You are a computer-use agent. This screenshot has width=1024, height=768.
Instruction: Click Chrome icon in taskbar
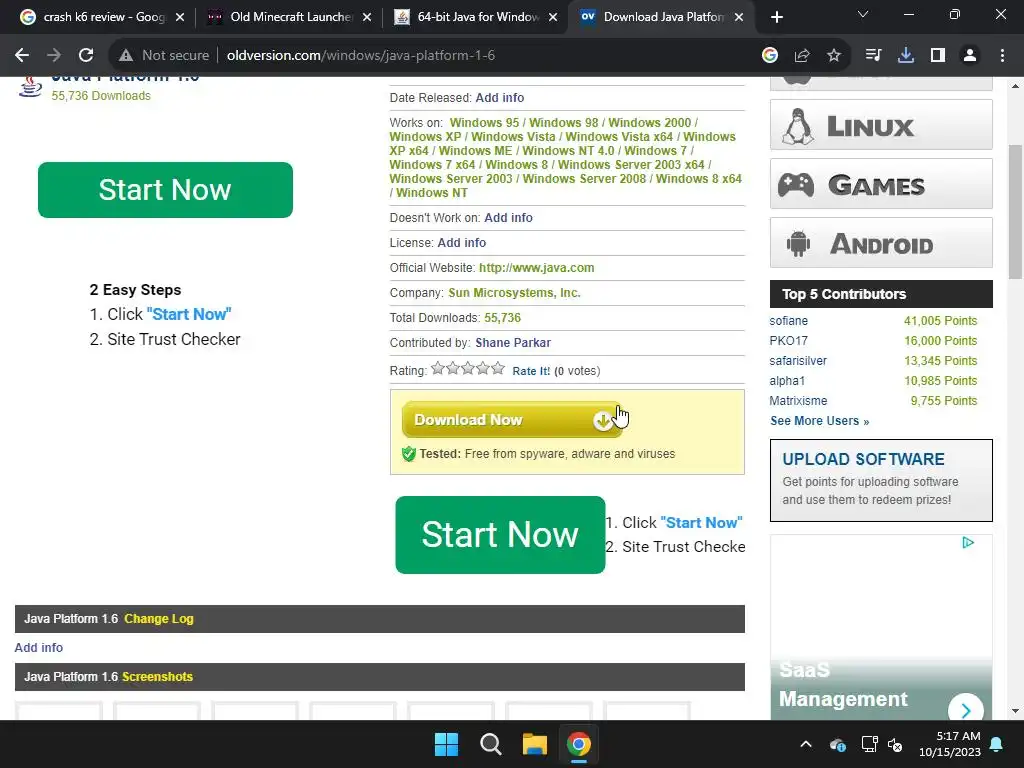579,744
